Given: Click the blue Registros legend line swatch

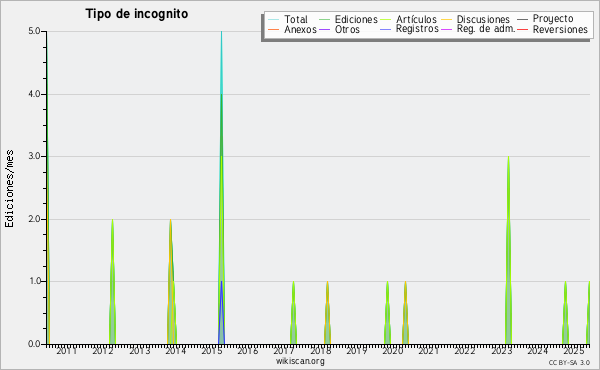Looking at the screenshot, I should tap(385, 29).
